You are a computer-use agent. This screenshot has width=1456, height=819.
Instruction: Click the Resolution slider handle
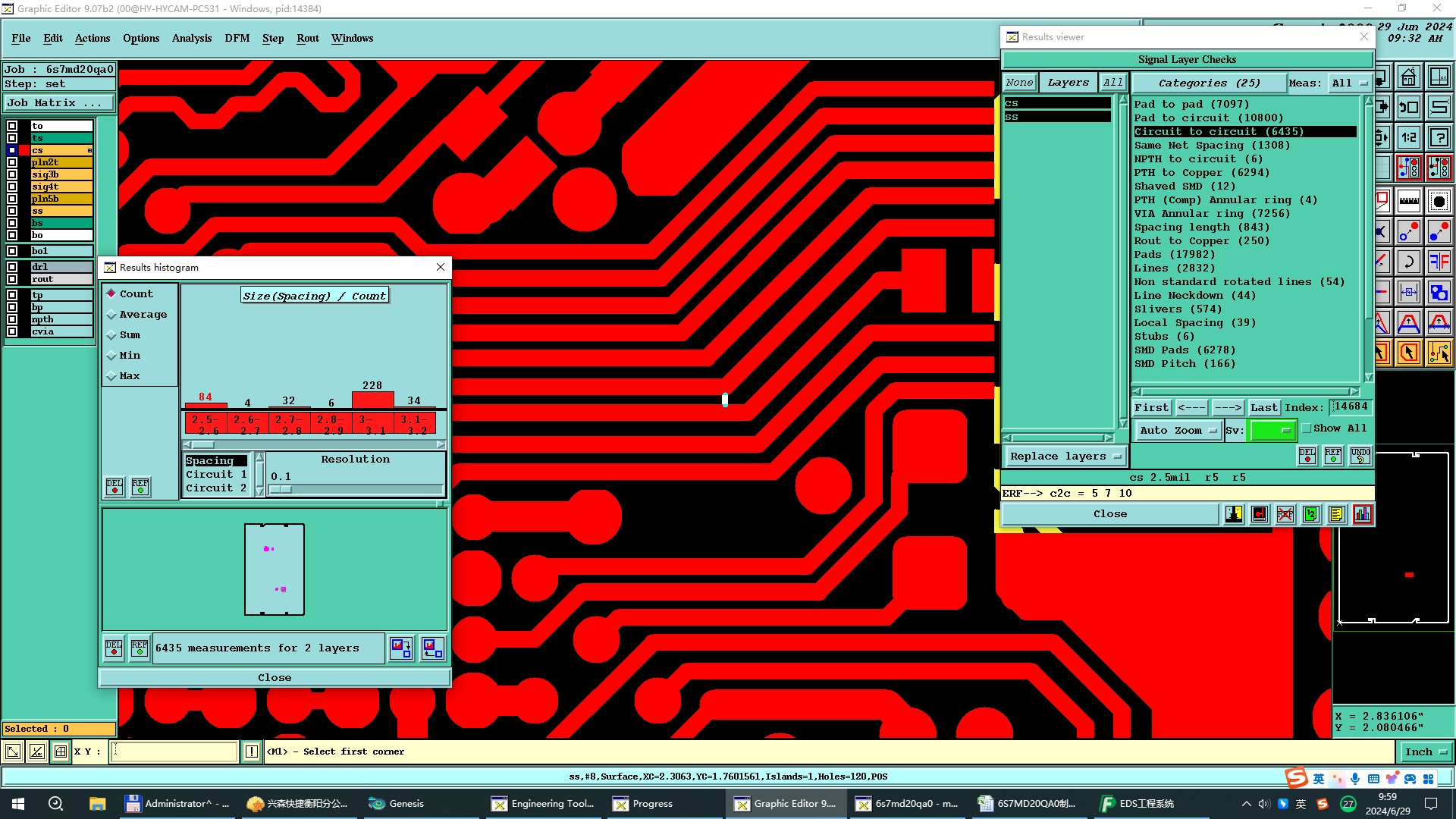(281, 490)
